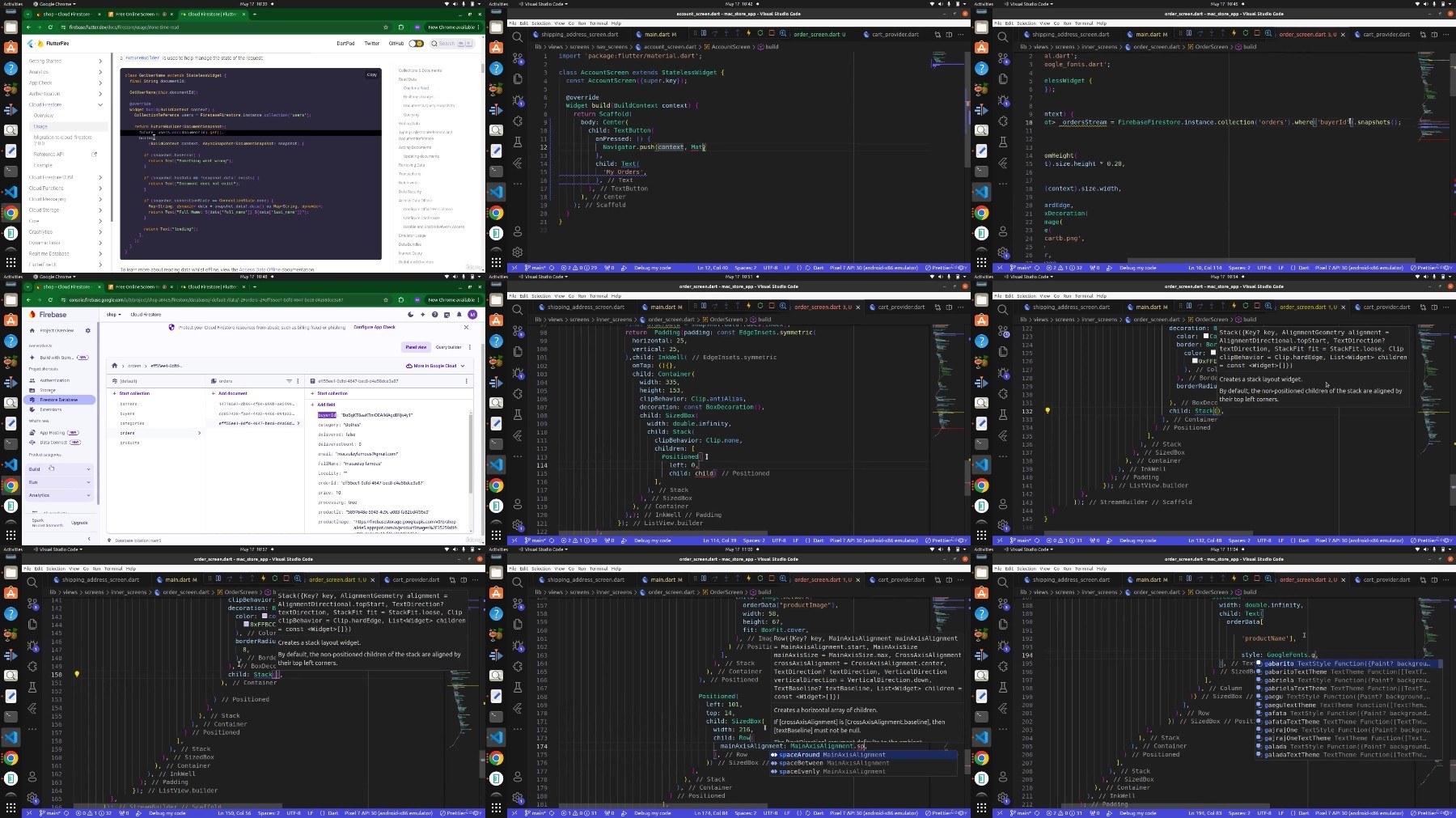Select Panel view in Firestore
Image resolution: width=1456 pixels, height=818 pixels.
pos(416,347)
